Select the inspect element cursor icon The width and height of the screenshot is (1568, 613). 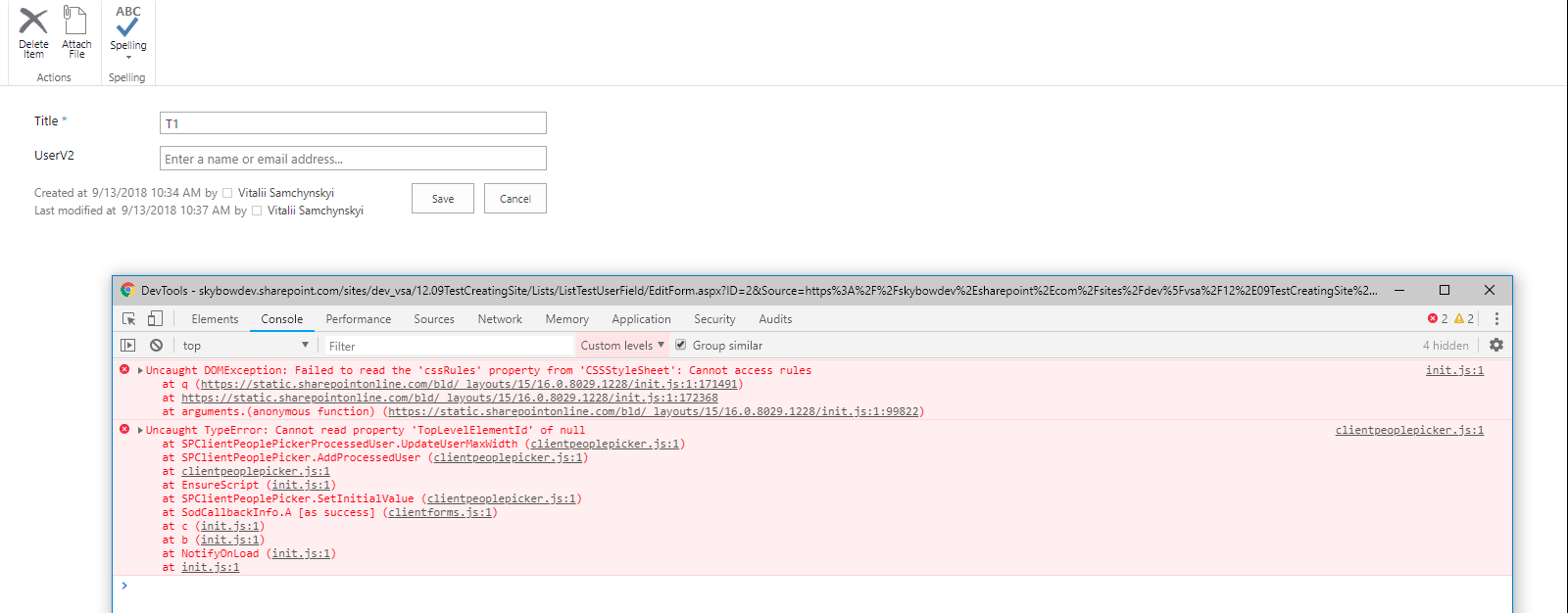click(128, 319)
